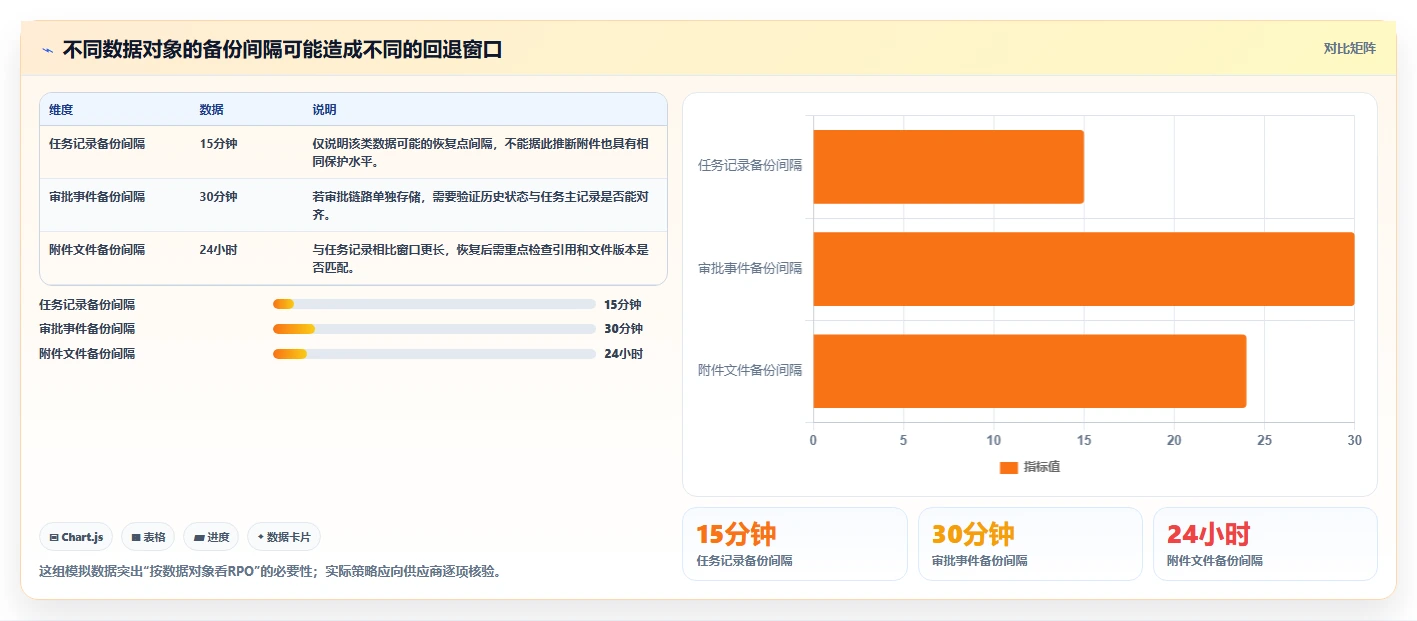
Task: Click the description starting 若审批链路单独存储
Action: click(482, 206)
